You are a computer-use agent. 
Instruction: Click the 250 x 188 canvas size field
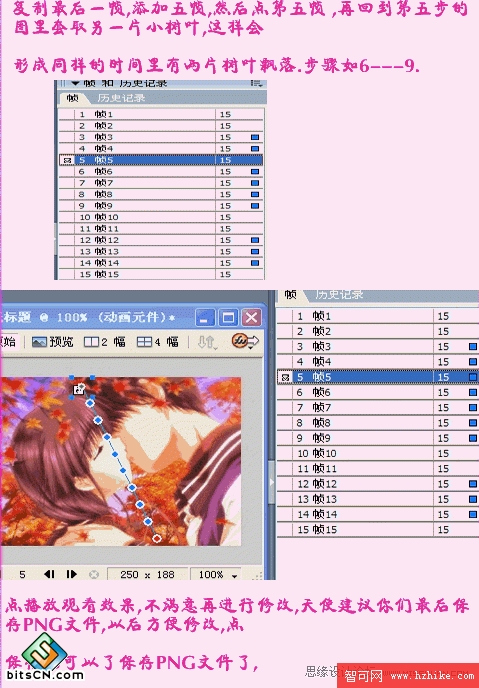click(147, 574)
